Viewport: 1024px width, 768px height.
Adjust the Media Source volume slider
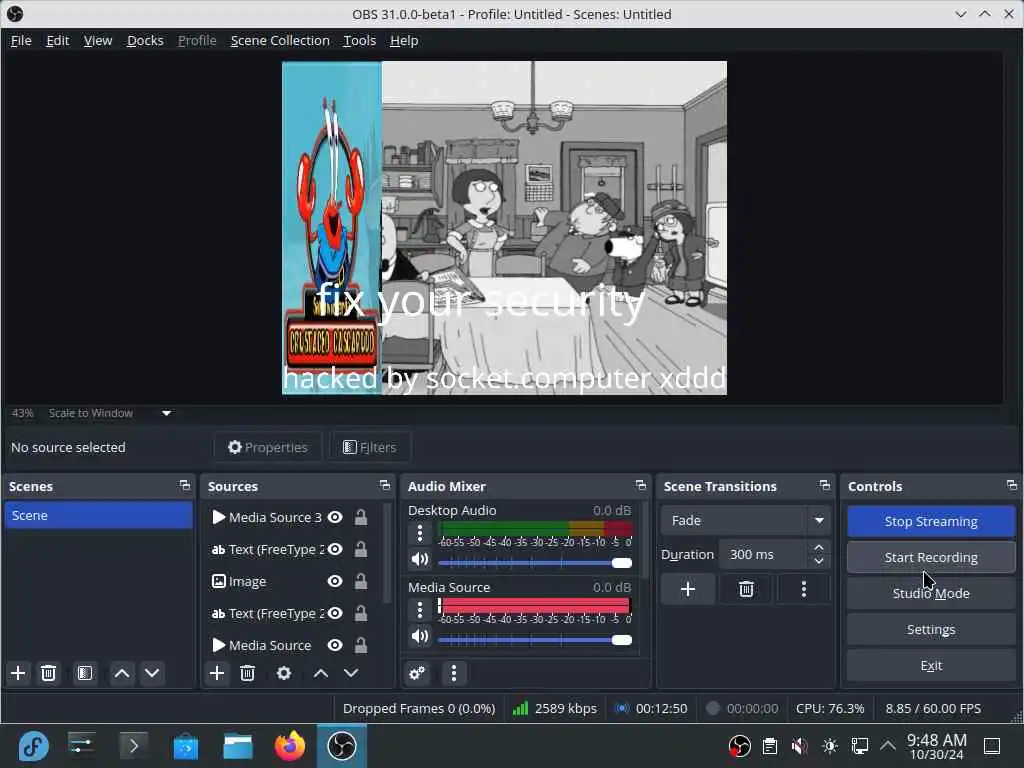[535, 639]
